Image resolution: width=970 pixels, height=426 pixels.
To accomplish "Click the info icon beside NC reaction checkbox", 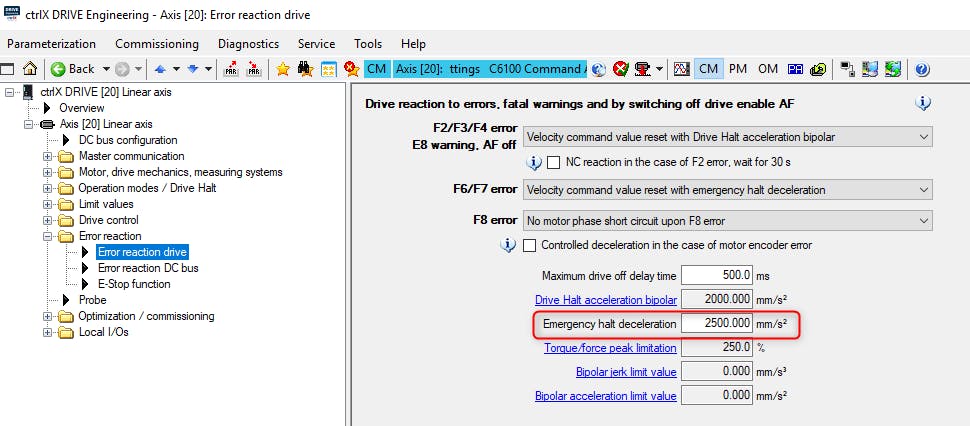I will pyautogui.click(x=534, y=163).
